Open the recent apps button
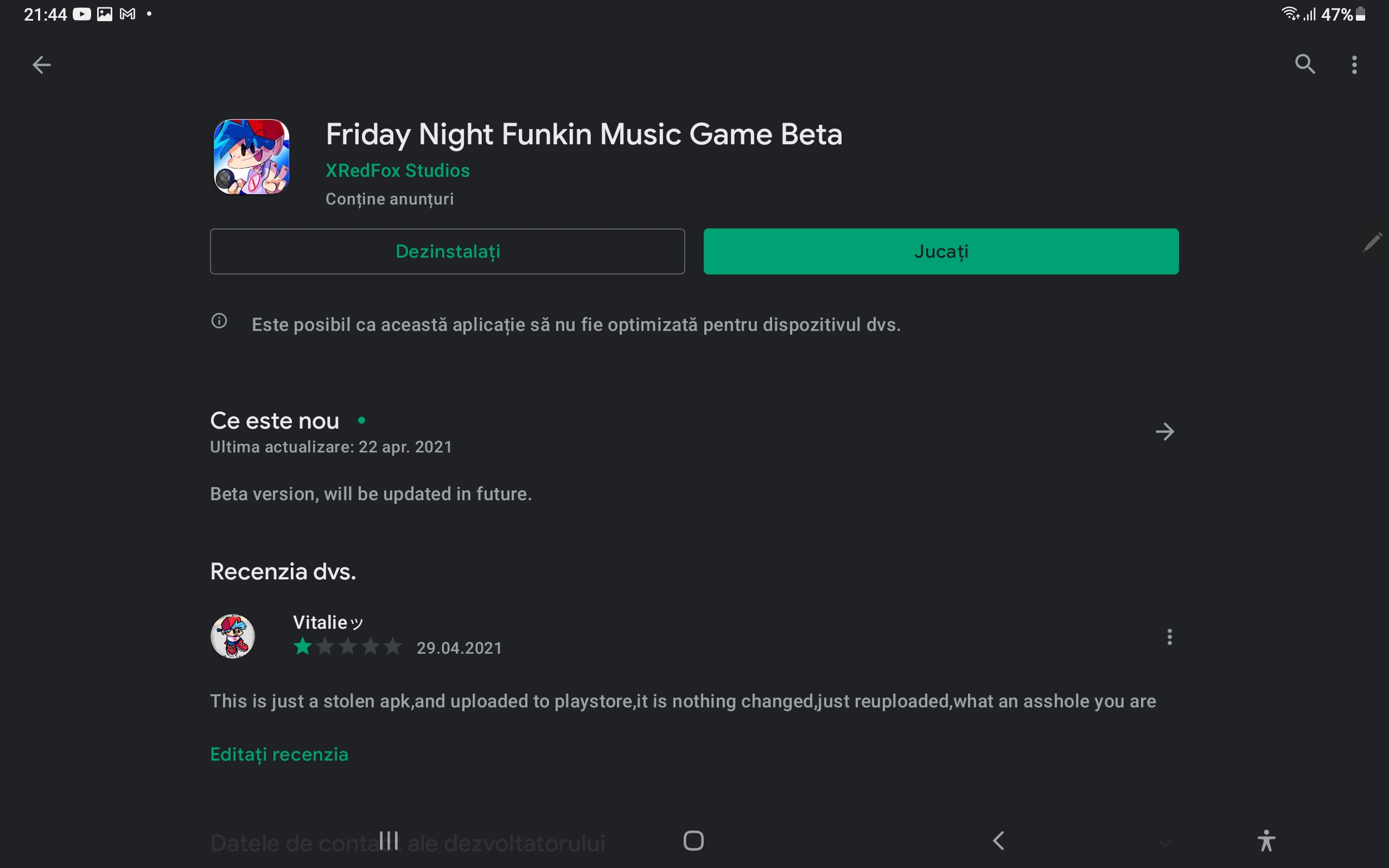Screen dimensions: 1389x868 (388, 840)
